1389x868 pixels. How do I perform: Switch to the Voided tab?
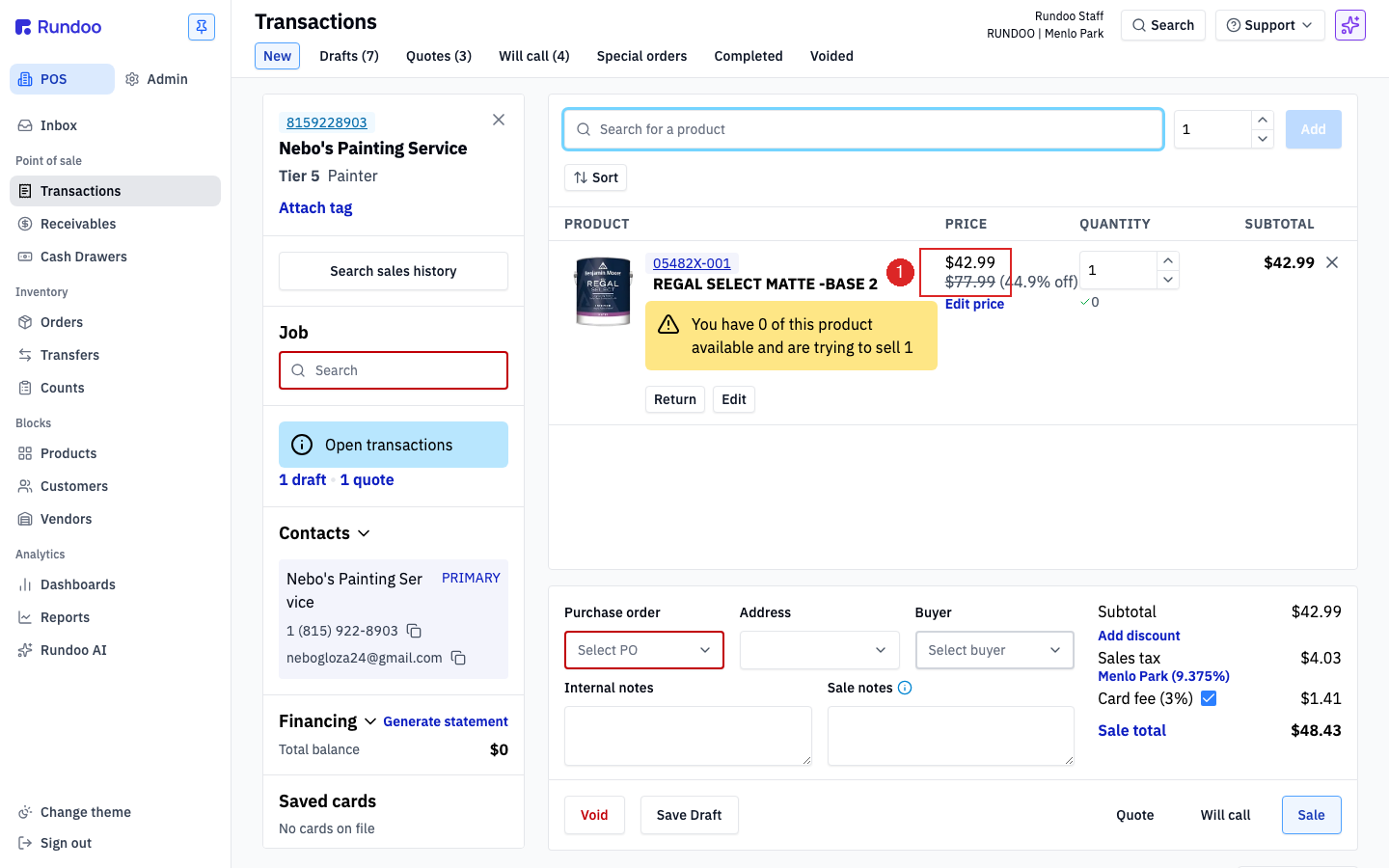[831, 56]
